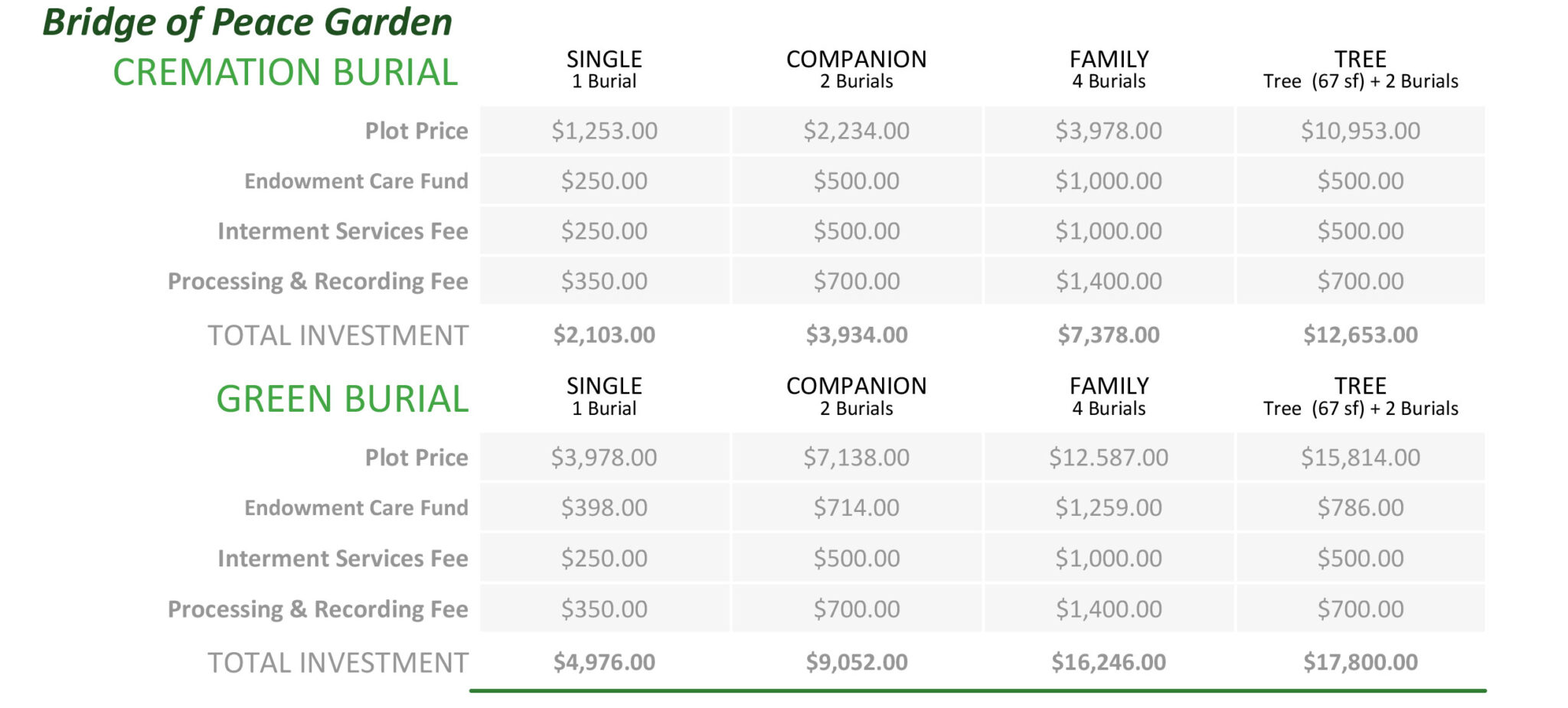Click the Green Burial Tree total $17,800.00
This screenshot has width=1568, height=708.
(1360, 662)
